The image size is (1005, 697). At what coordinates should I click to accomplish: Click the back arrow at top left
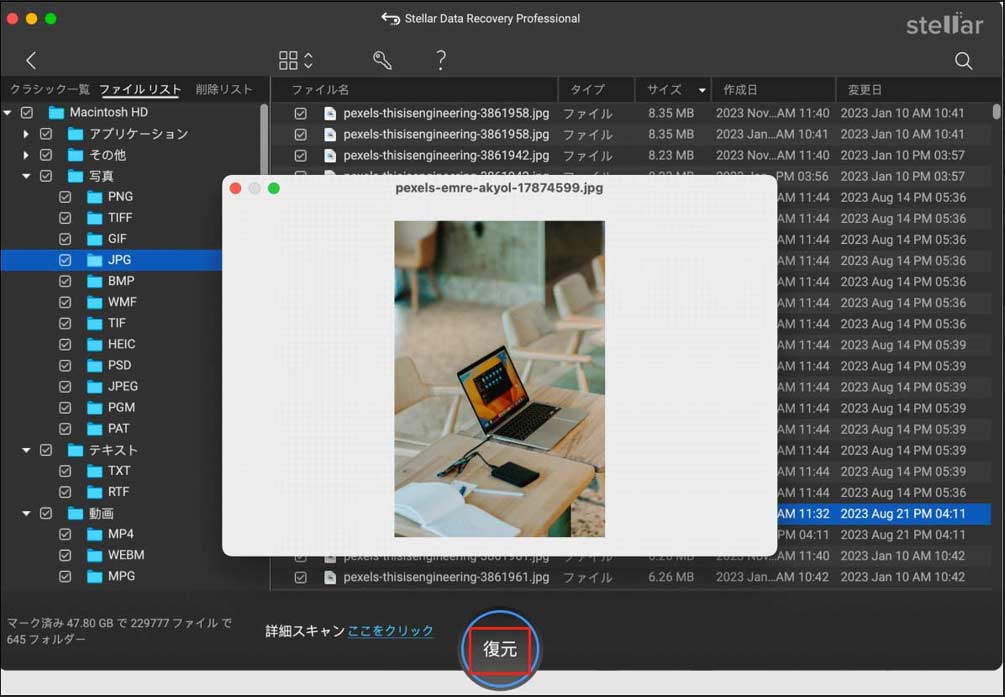[x=30, y=60]
